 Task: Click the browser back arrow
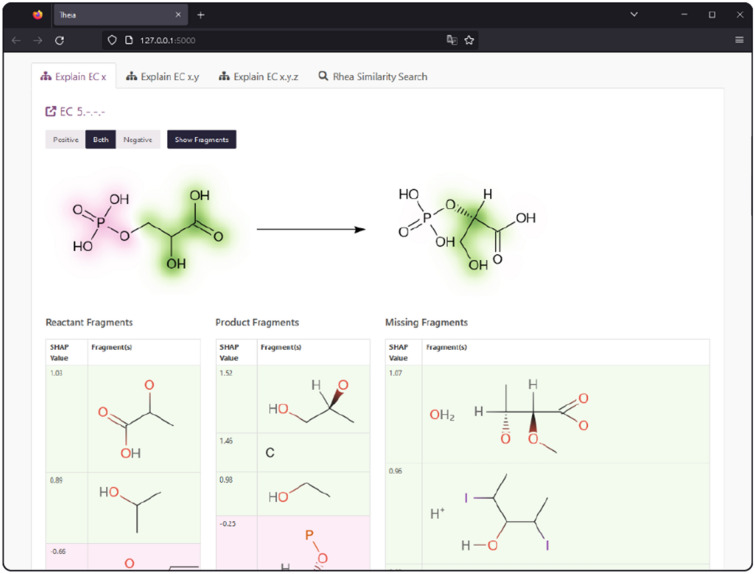[17, 40]
